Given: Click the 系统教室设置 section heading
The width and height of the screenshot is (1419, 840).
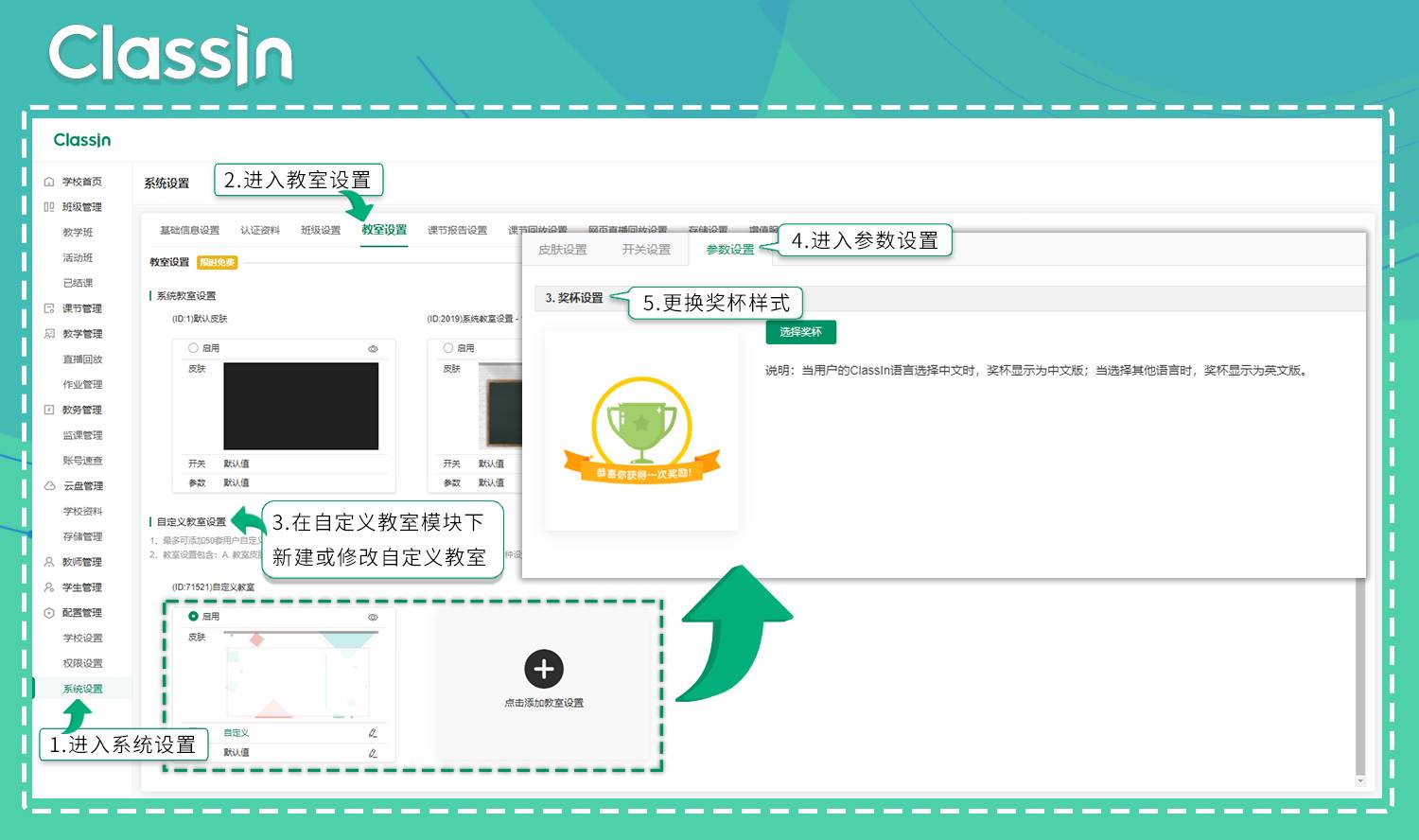Looking at the screenshot, I should coord(185,296).
